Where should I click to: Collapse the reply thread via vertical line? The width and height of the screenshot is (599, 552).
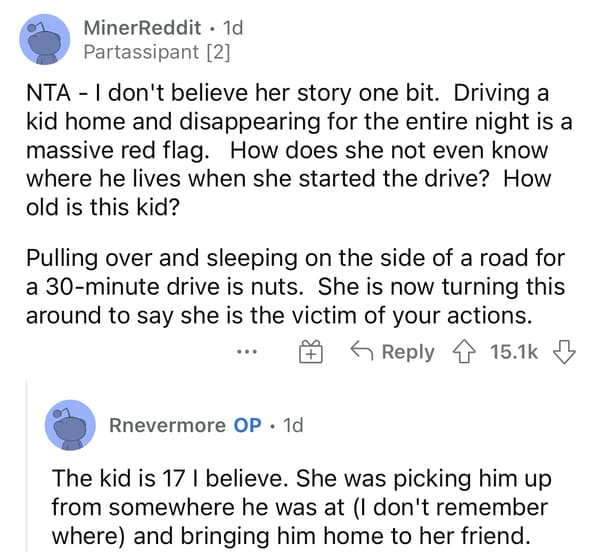pyautogui.click(x=27, y=466)
